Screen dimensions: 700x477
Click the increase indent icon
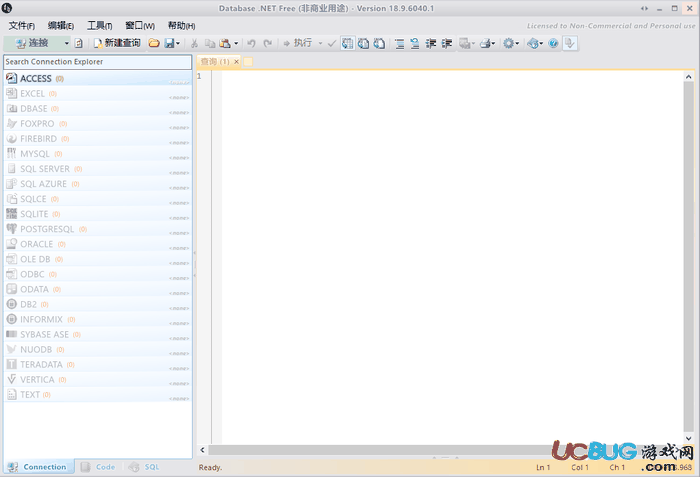446,43
